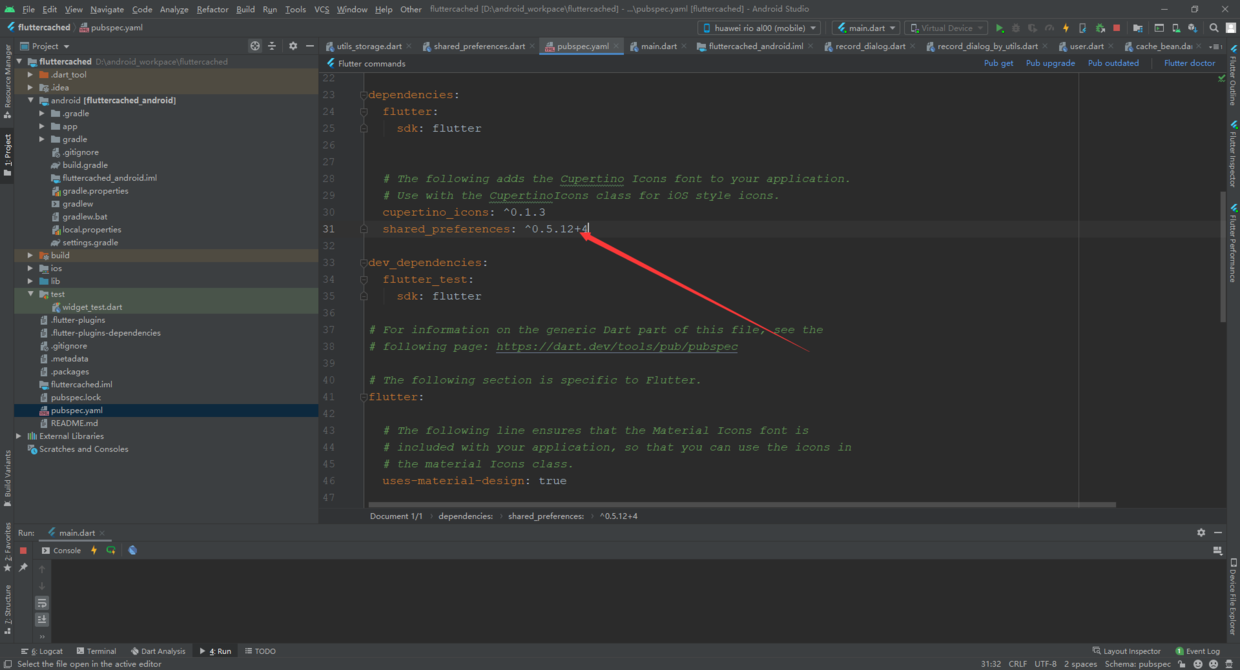Click the locate-current-file target icon in the Project panel

point(255,46)
